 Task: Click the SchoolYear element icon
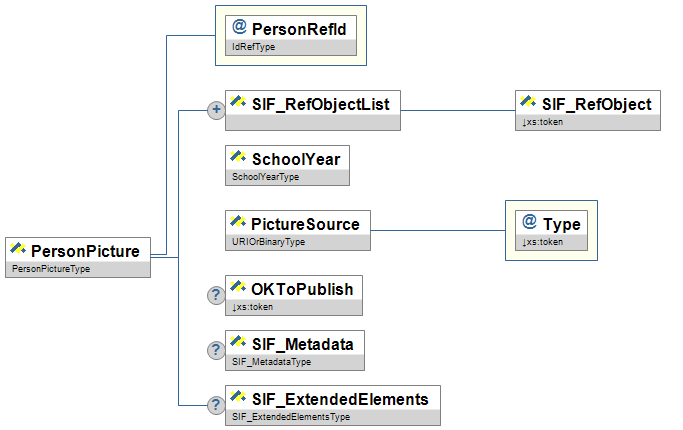(x=238, y=157)
